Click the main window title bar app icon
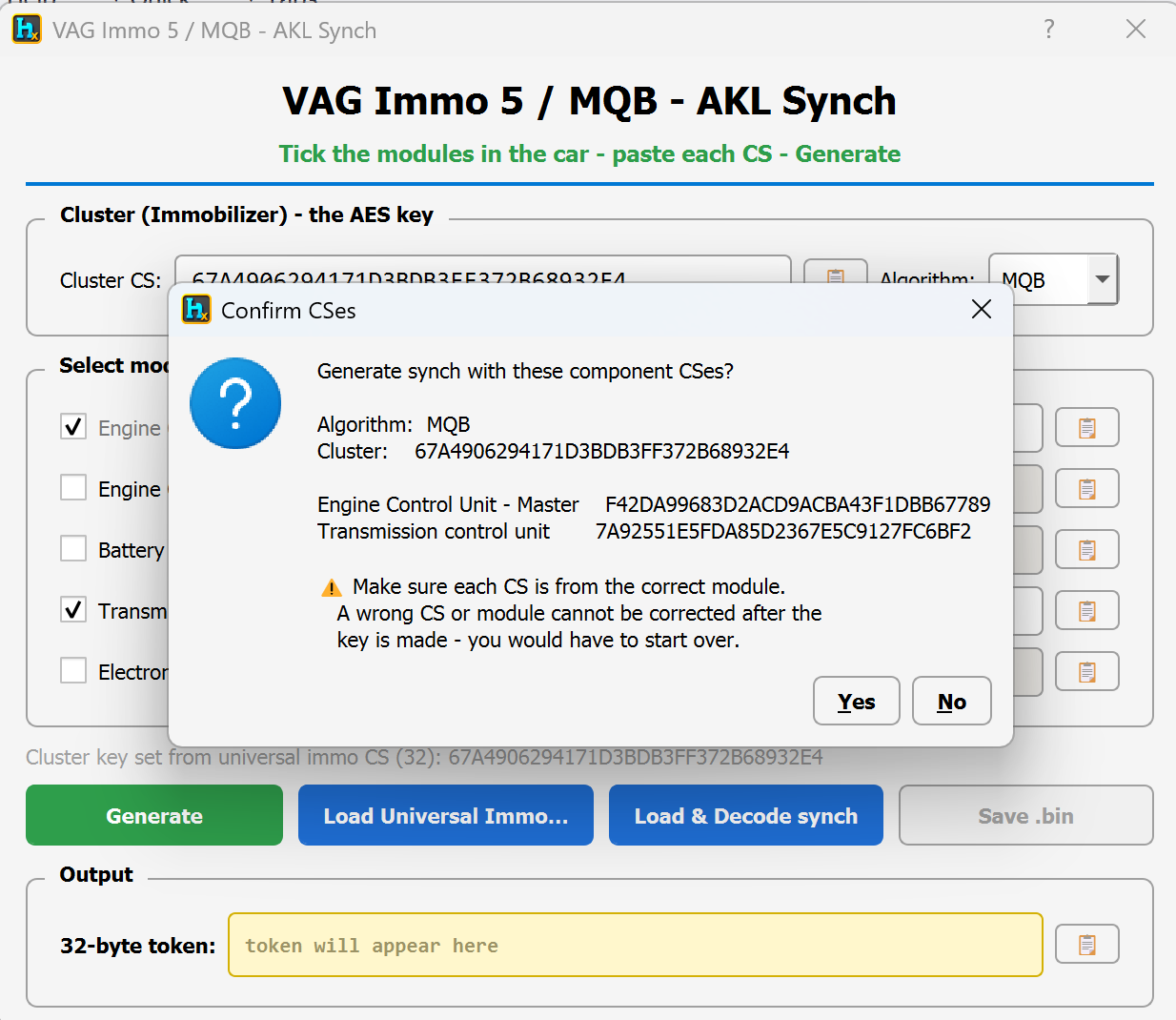 26,29
